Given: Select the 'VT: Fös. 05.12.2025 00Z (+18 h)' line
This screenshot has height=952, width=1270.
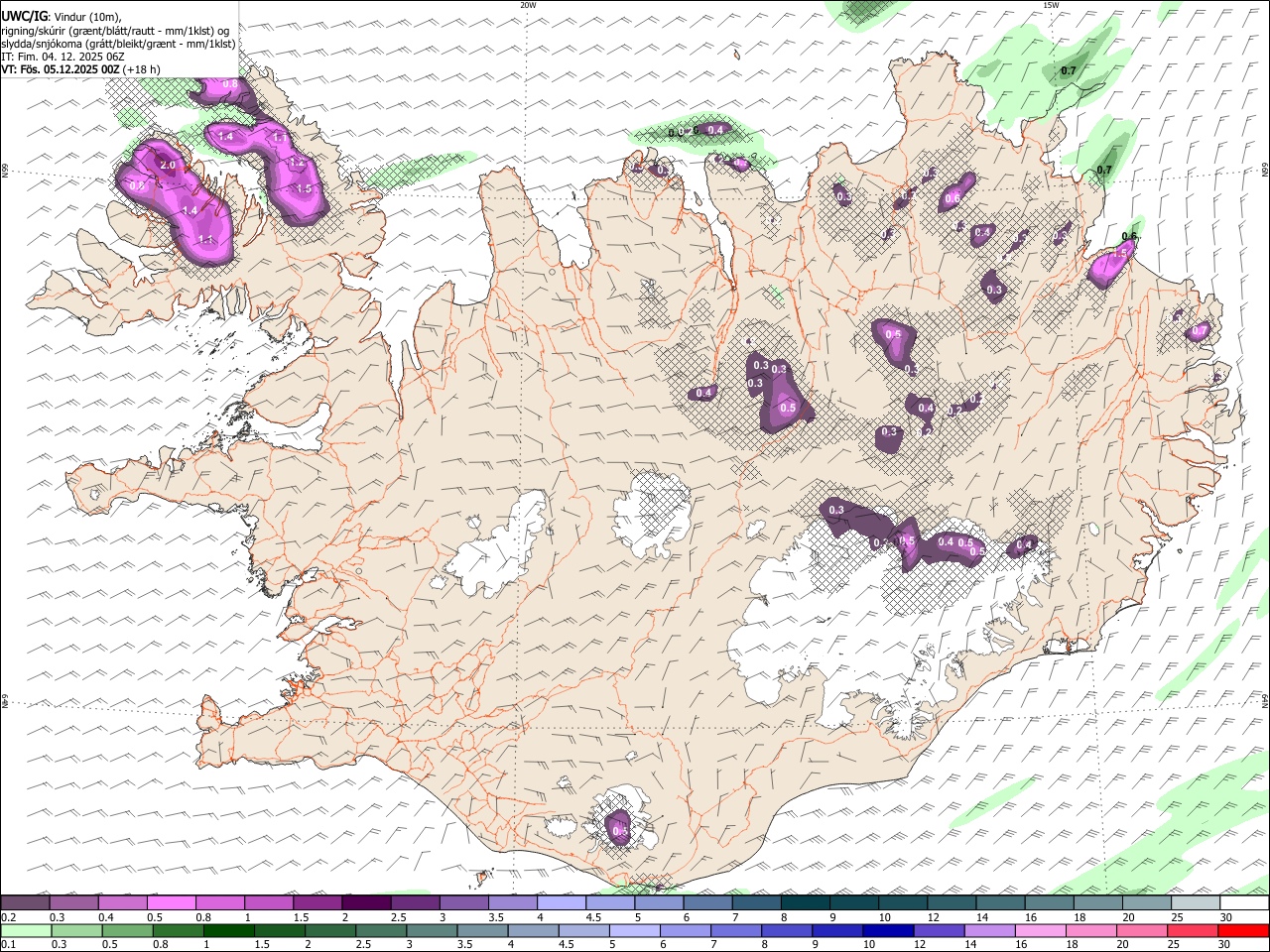Looking at the screenshot, I should pyautogui.click(x=80, y=69).
